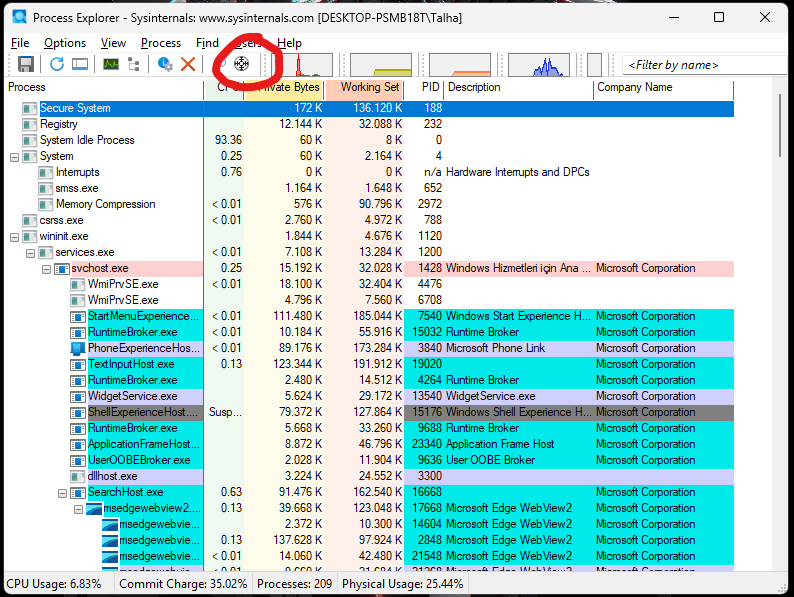Click the dllhost.exe process icon
Image resolution: width=794 pixels, height=597 pixels.
tap(77, 476)
